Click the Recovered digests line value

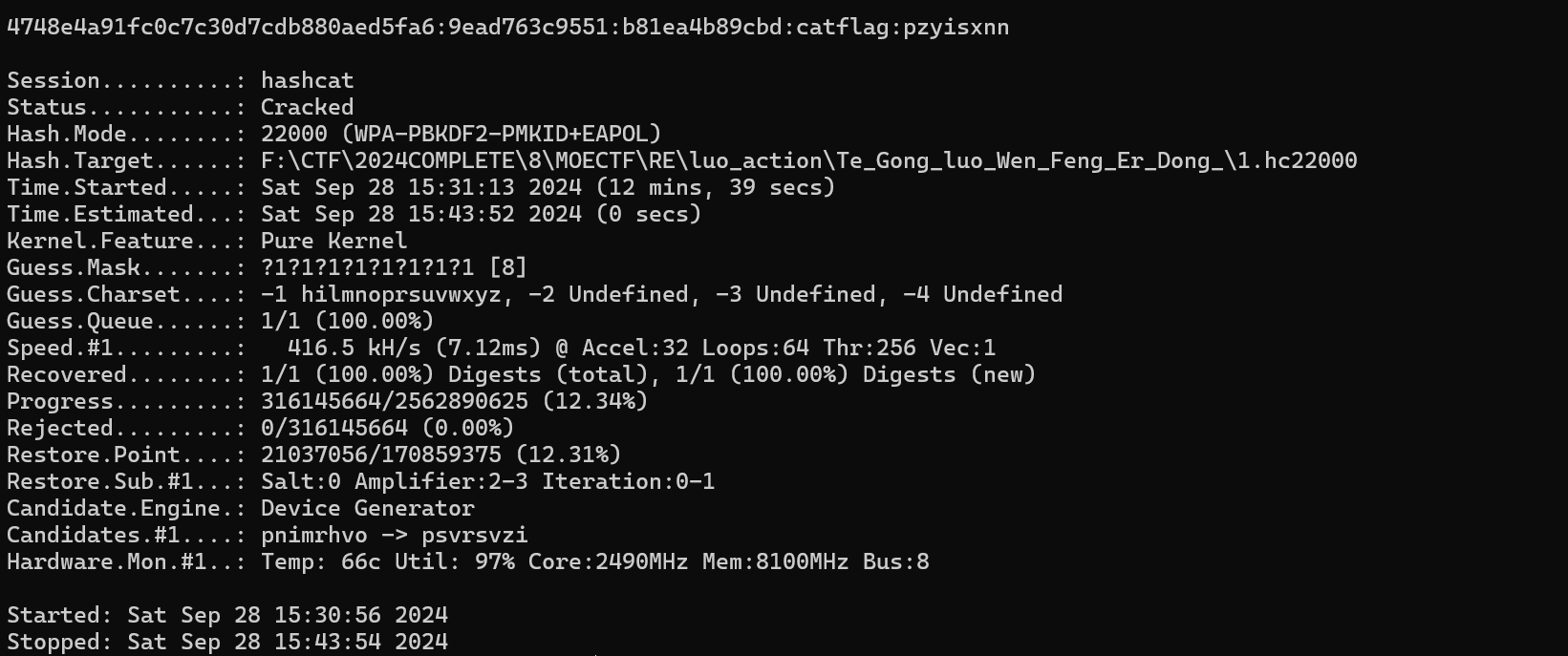point(648,375)
